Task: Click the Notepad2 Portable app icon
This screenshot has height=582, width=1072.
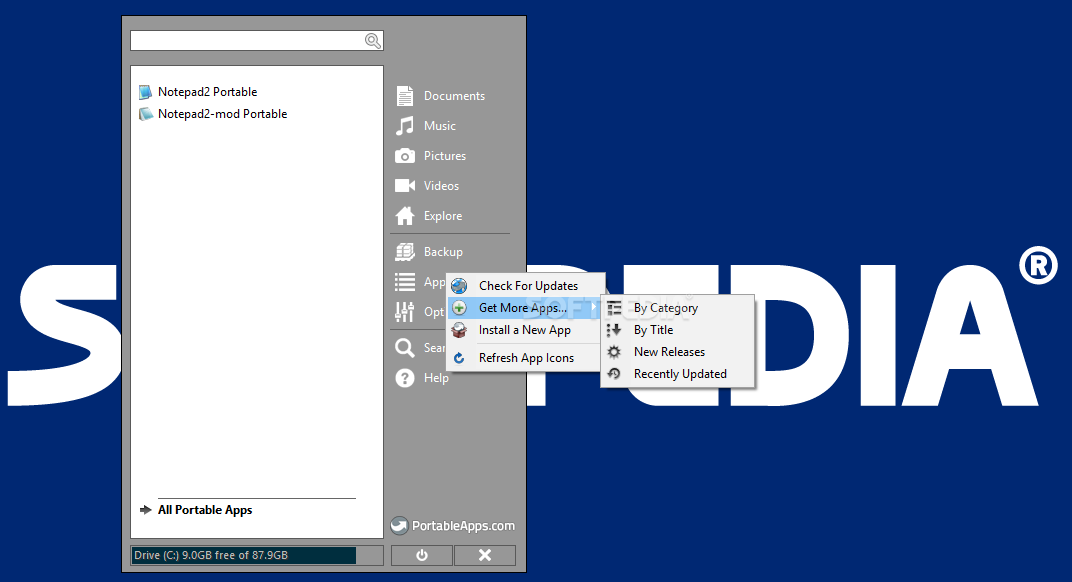Action: click(145, 92)
